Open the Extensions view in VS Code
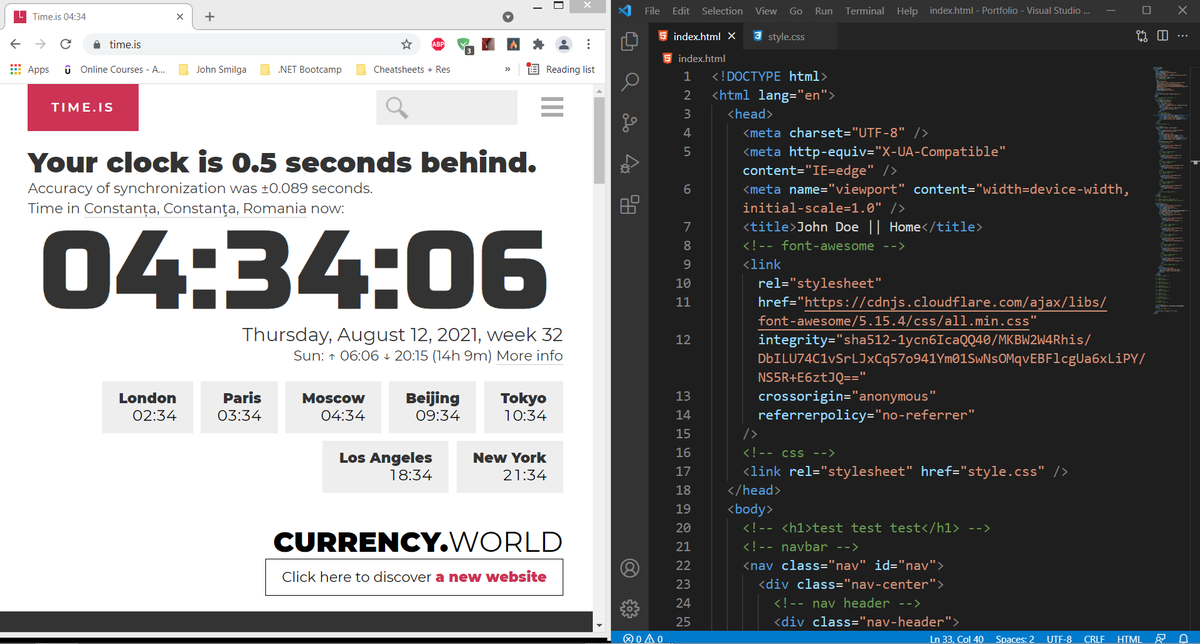1200x644 pixels. coord(630,206)
